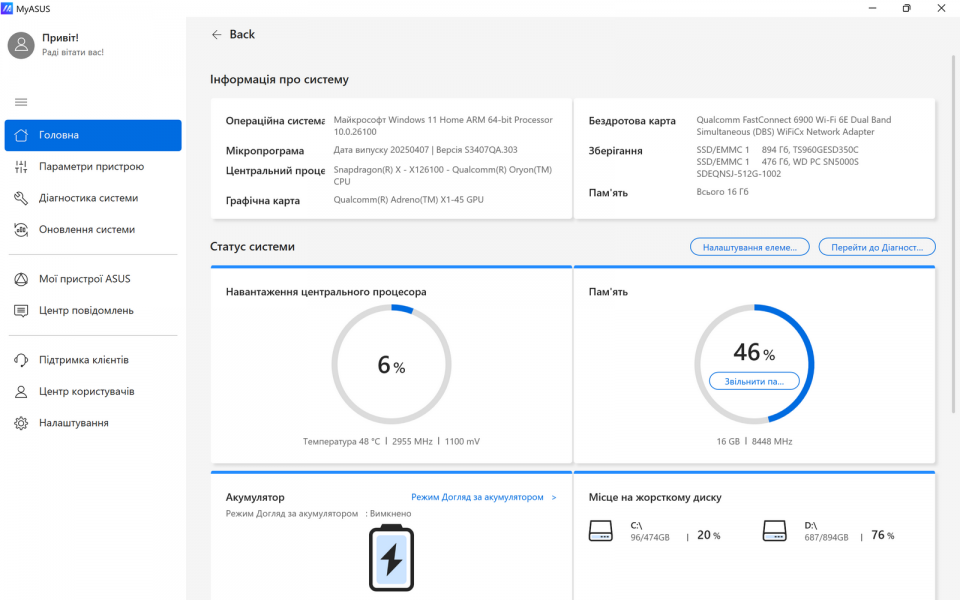Click the C:\ drive icon
Viewport: 960px width, 600px height.
pyautogui.click(x=600, y=531)
